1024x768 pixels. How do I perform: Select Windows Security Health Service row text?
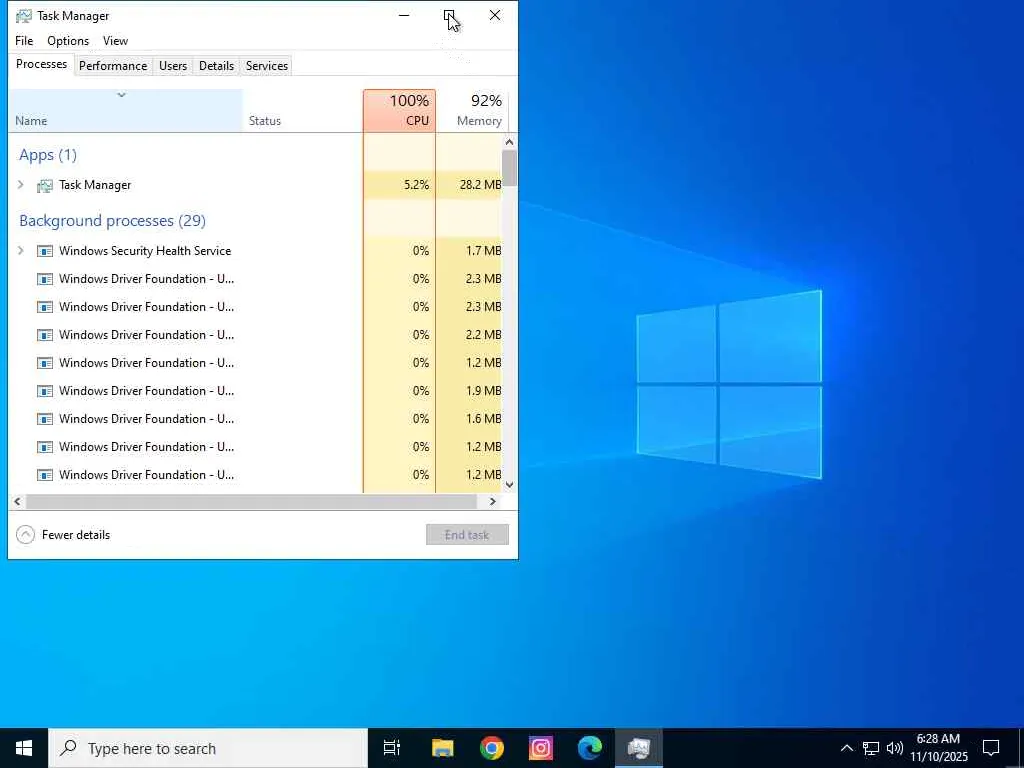[145, 251]
